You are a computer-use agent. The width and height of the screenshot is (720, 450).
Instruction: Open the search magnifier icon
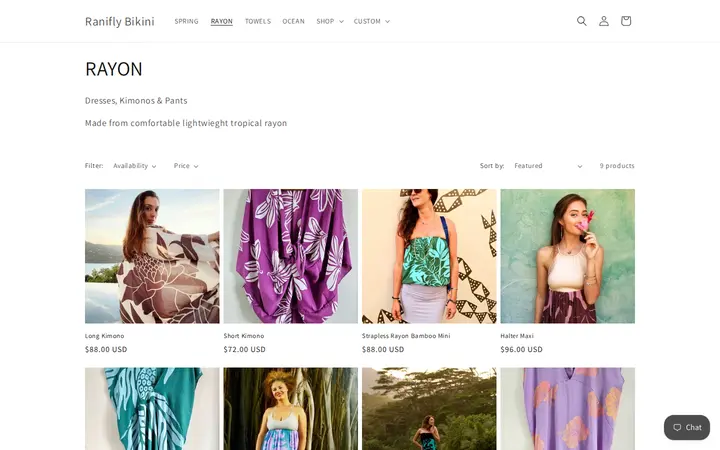pos(581,21)
